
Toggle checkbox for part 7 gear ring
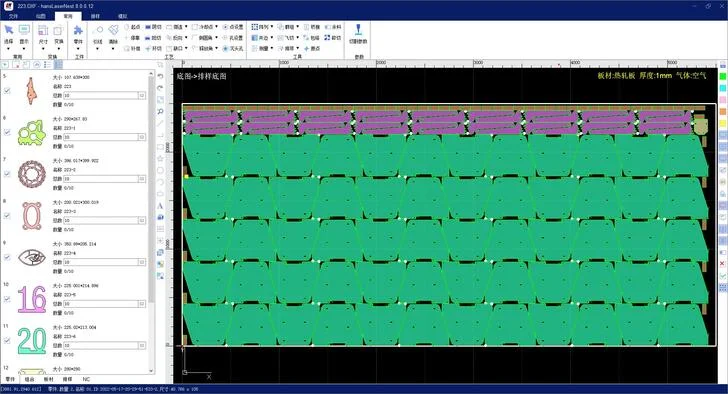coord(7,174)
